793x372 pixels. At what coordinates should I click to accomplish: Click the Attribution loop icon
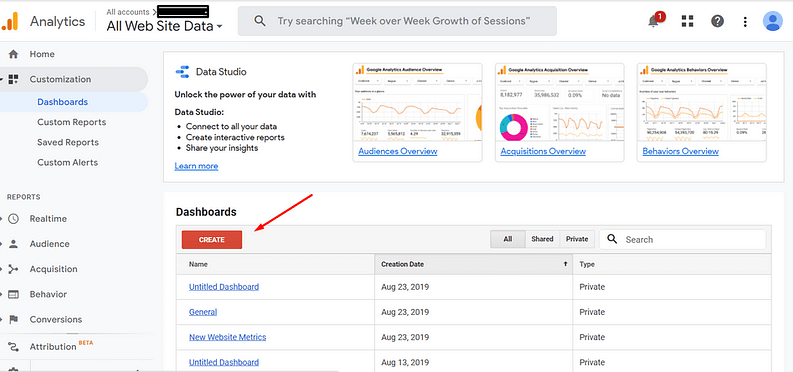[14, 347]
